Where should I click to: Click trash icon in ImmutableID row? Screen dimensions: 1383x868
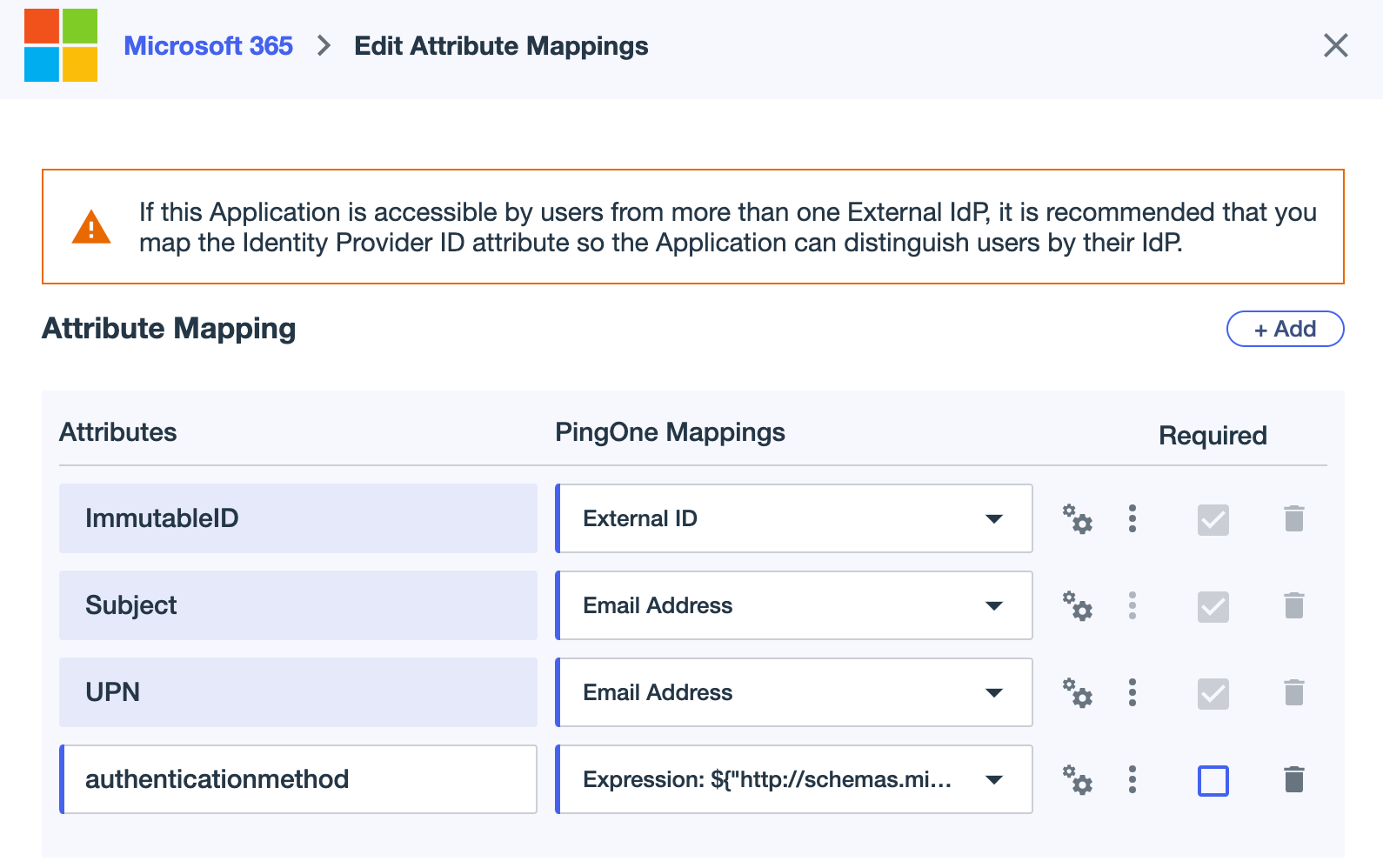click(x=1293, y=518)
